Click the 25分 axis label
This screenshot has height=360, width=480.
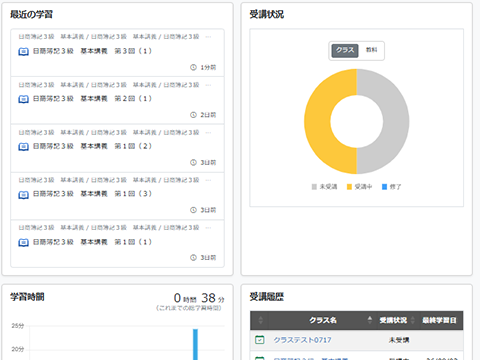pyautogui.click(x=18, y=326)
